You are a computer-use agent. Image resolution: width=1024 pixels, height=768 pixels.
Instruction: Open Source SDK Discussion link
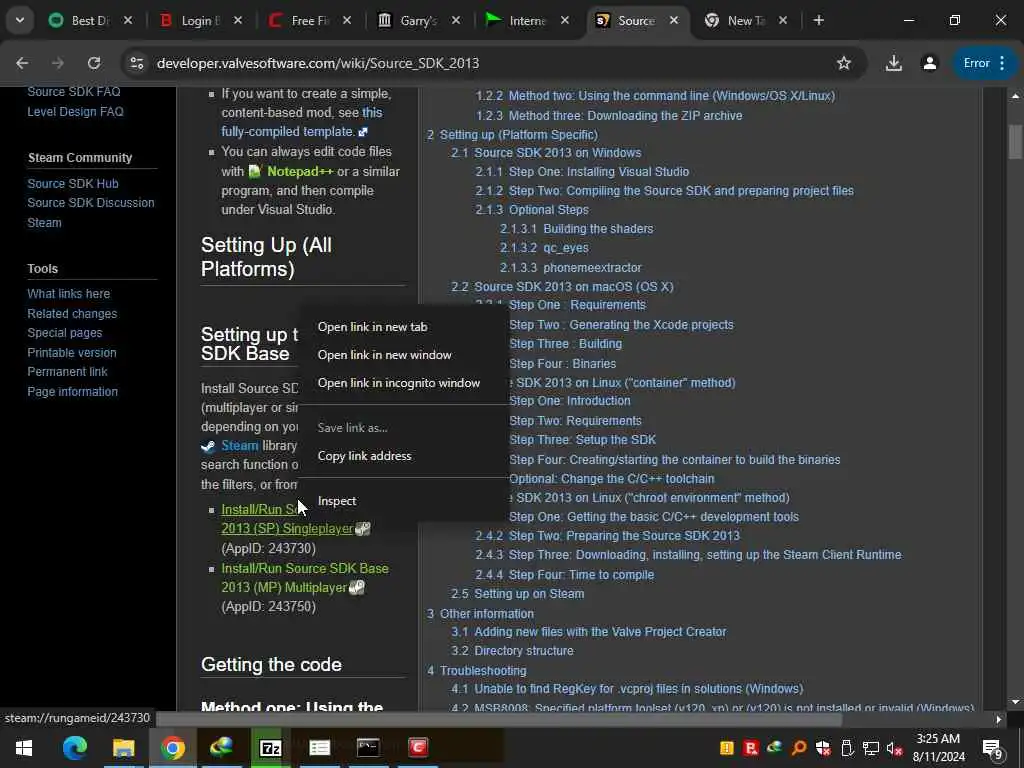91,203
